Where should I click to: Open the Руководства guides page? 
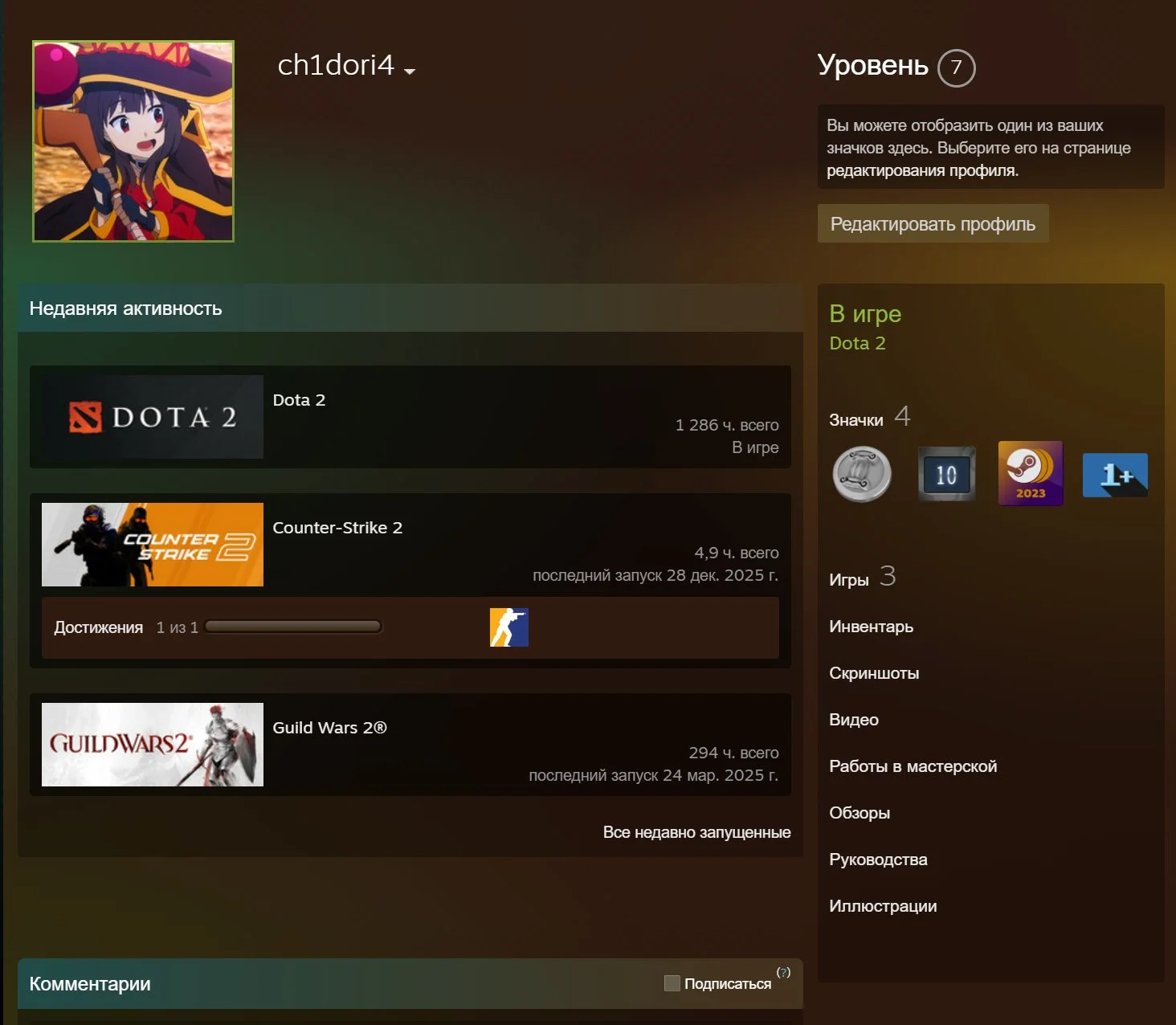pos(878,860)
